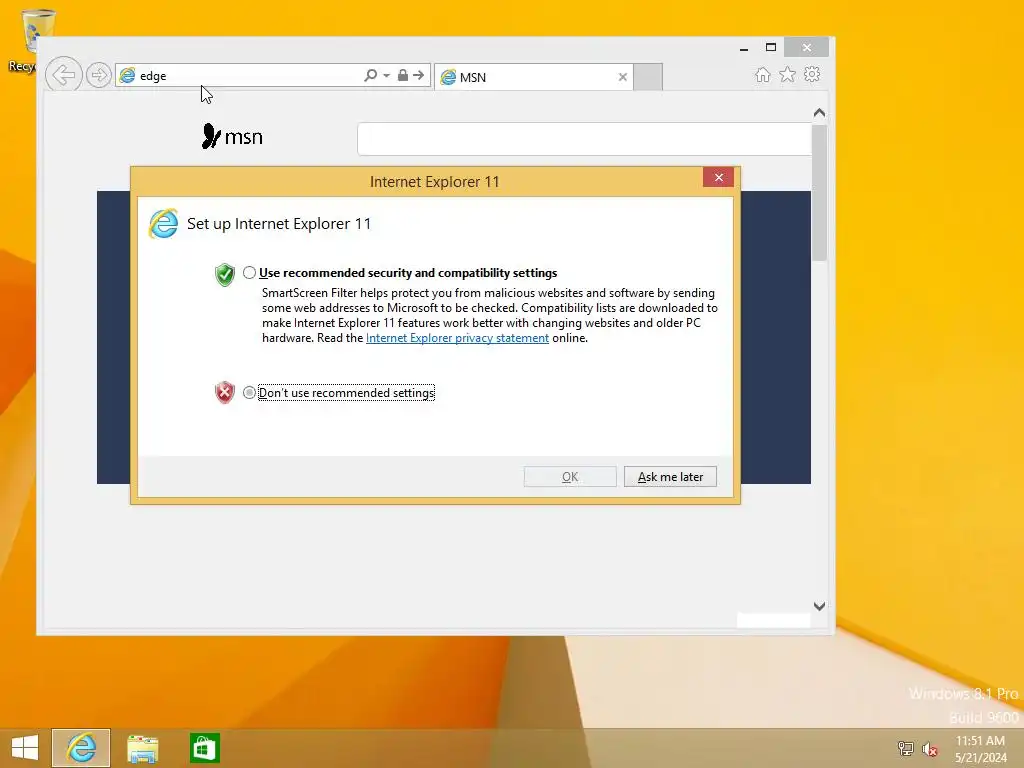
Task: Click the msn logo on the page
Action: tap(232, 136)
